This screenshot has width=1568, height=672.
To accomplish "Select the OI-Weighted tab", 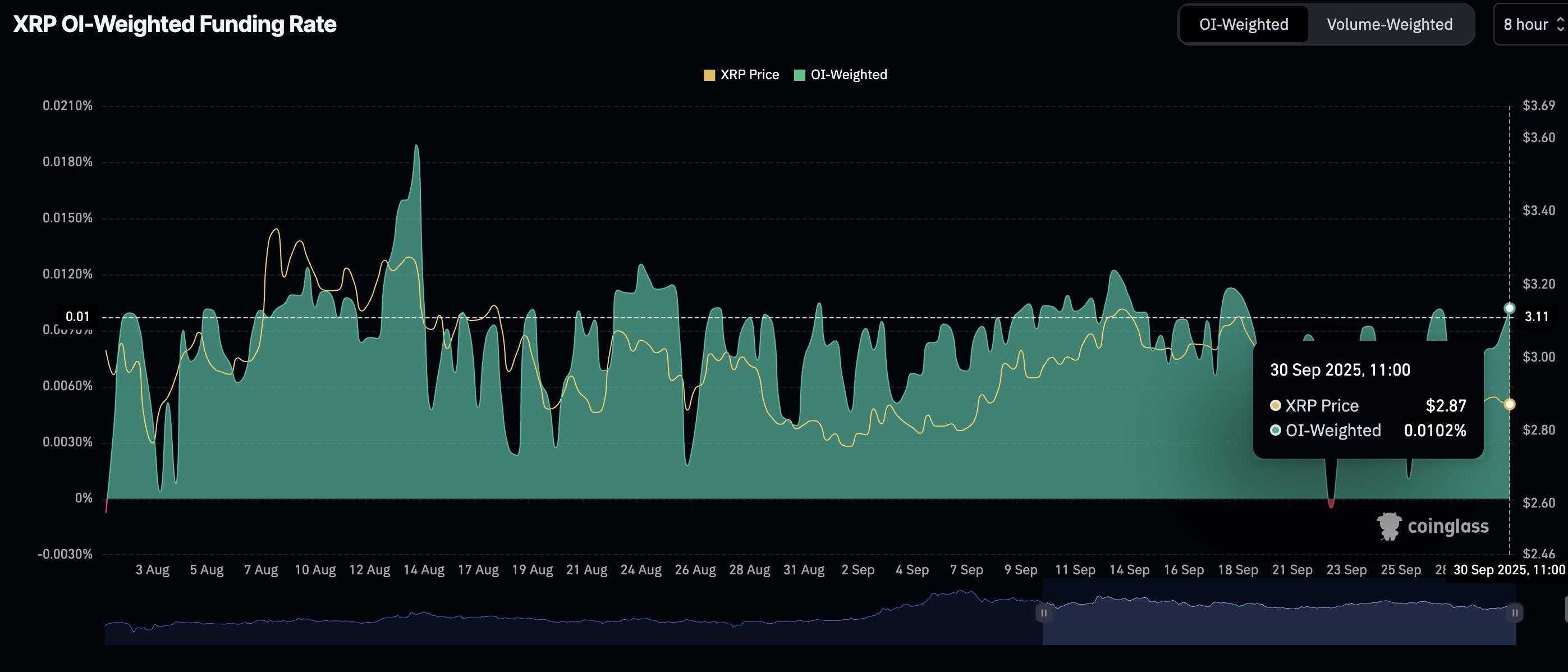I will point(1243,24).
